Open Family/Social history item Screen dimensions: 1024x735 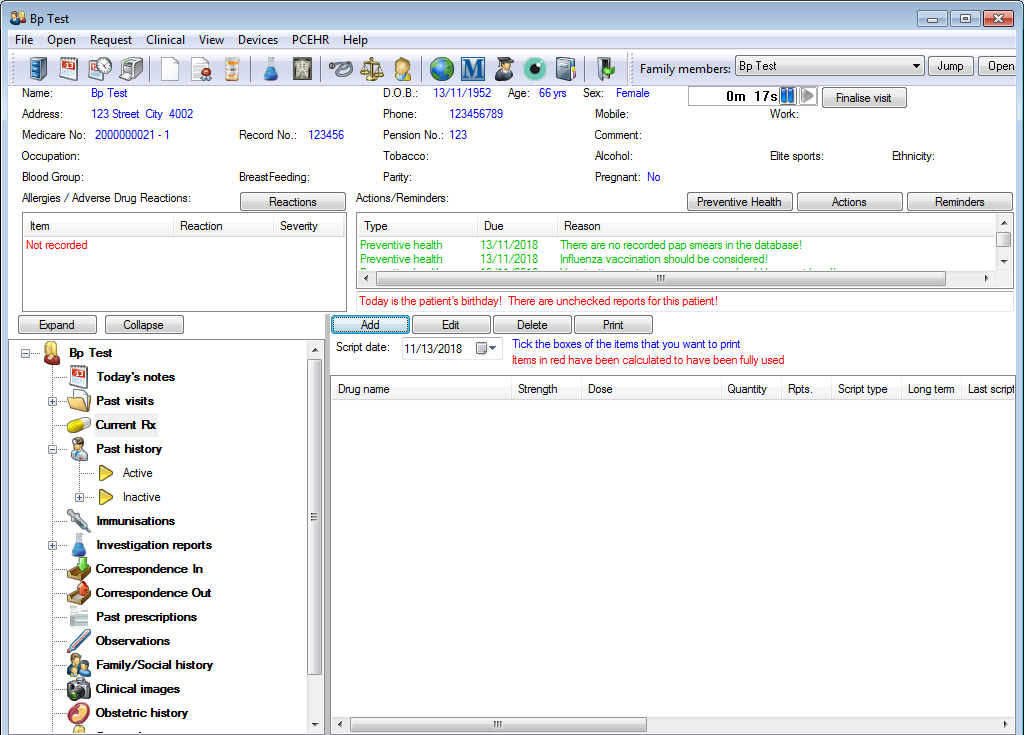point(154,665)
